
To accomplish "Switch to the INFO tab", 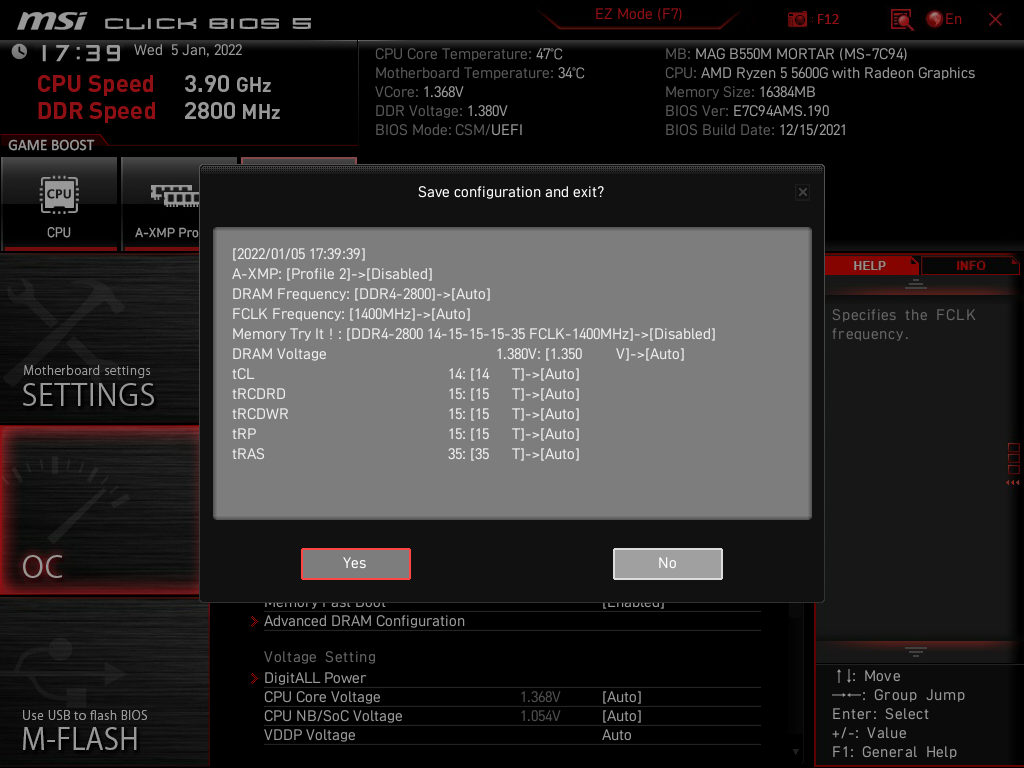I will tap(970, 266).
